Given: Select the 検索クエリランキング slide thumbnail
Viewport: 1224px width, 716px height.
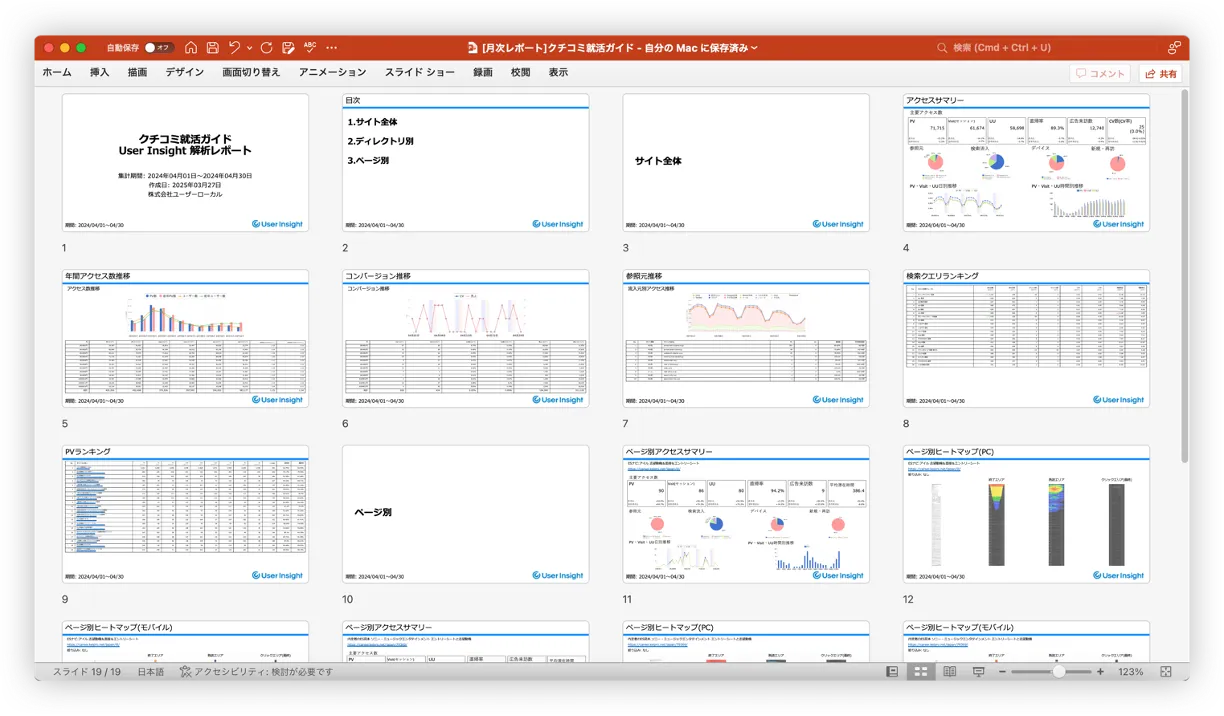Looking at the screenshot, I should tap(1026, 338).
